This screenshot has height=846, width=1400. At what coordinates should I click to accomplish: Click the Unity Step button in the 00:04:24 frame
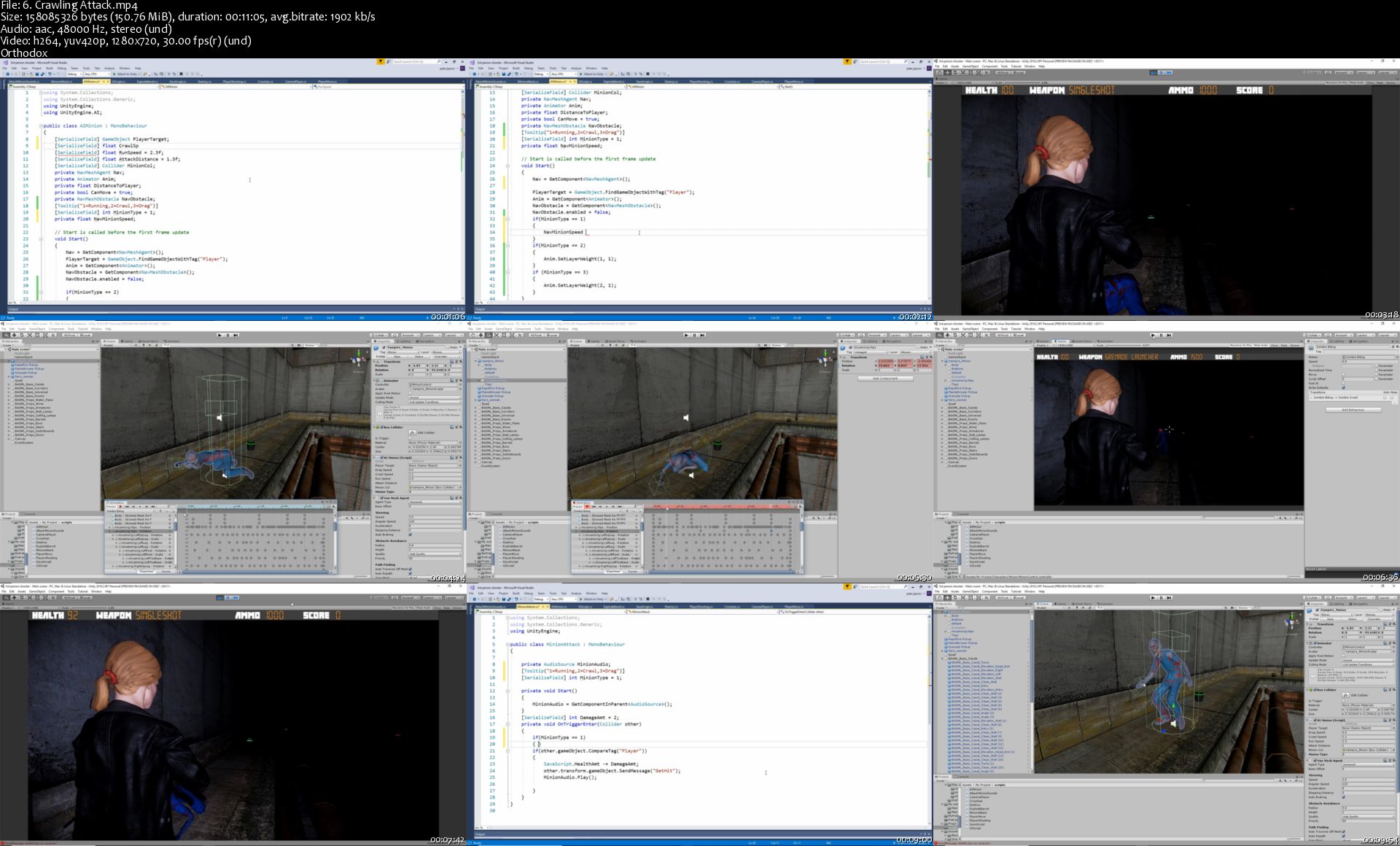click(236, 335)
